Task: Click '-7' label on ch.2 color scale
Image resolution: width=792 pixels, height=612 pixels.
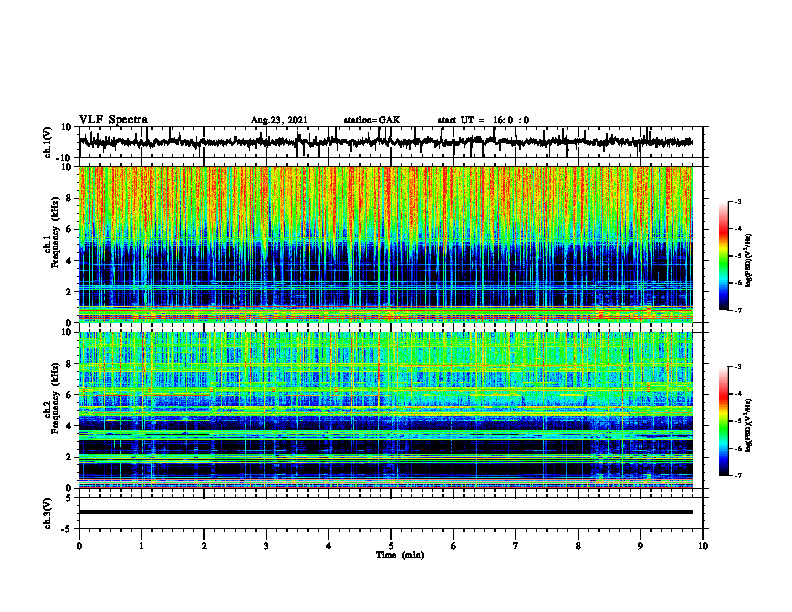Action: 737,475
